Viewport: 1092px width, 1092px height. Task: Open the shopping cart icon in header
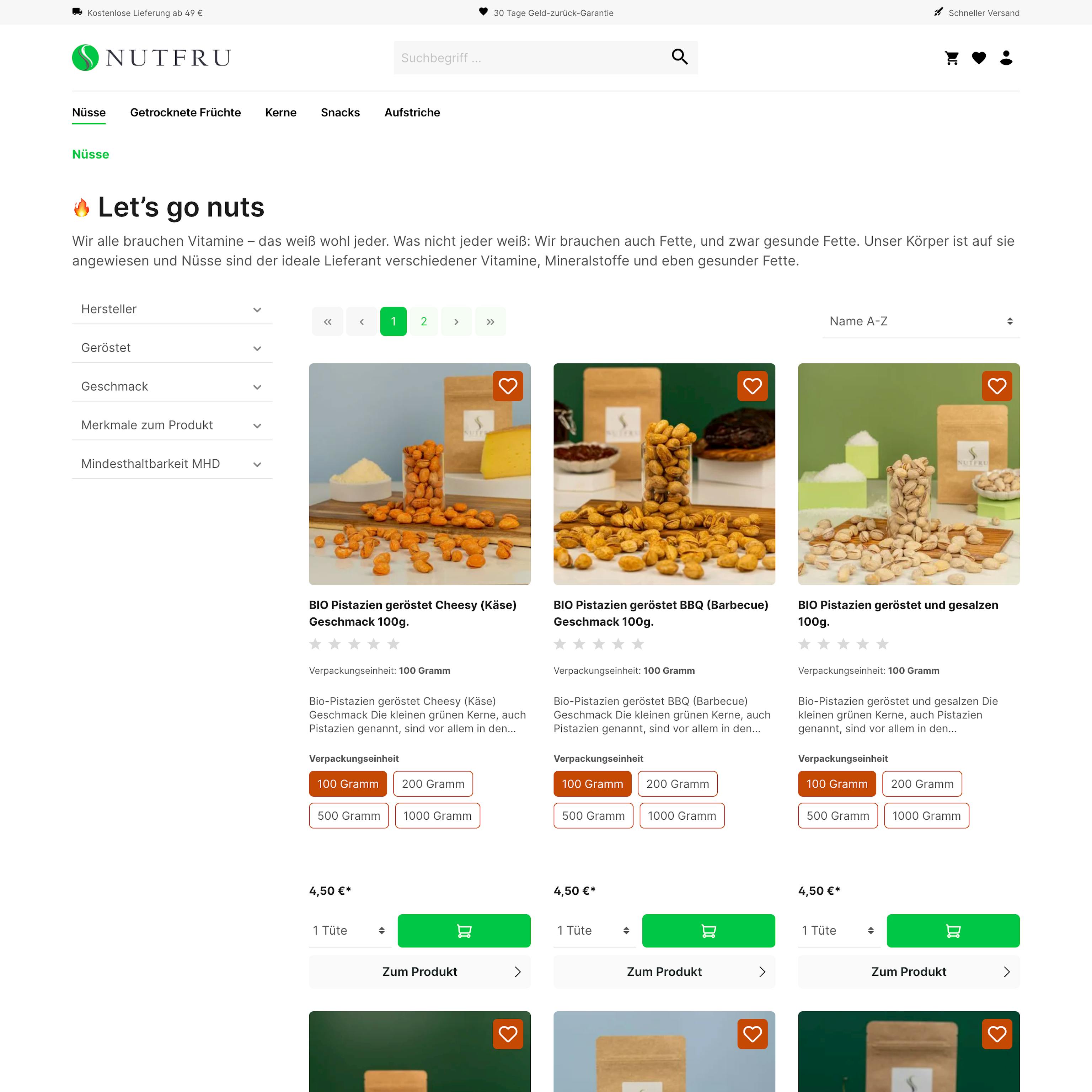point(952,58)
